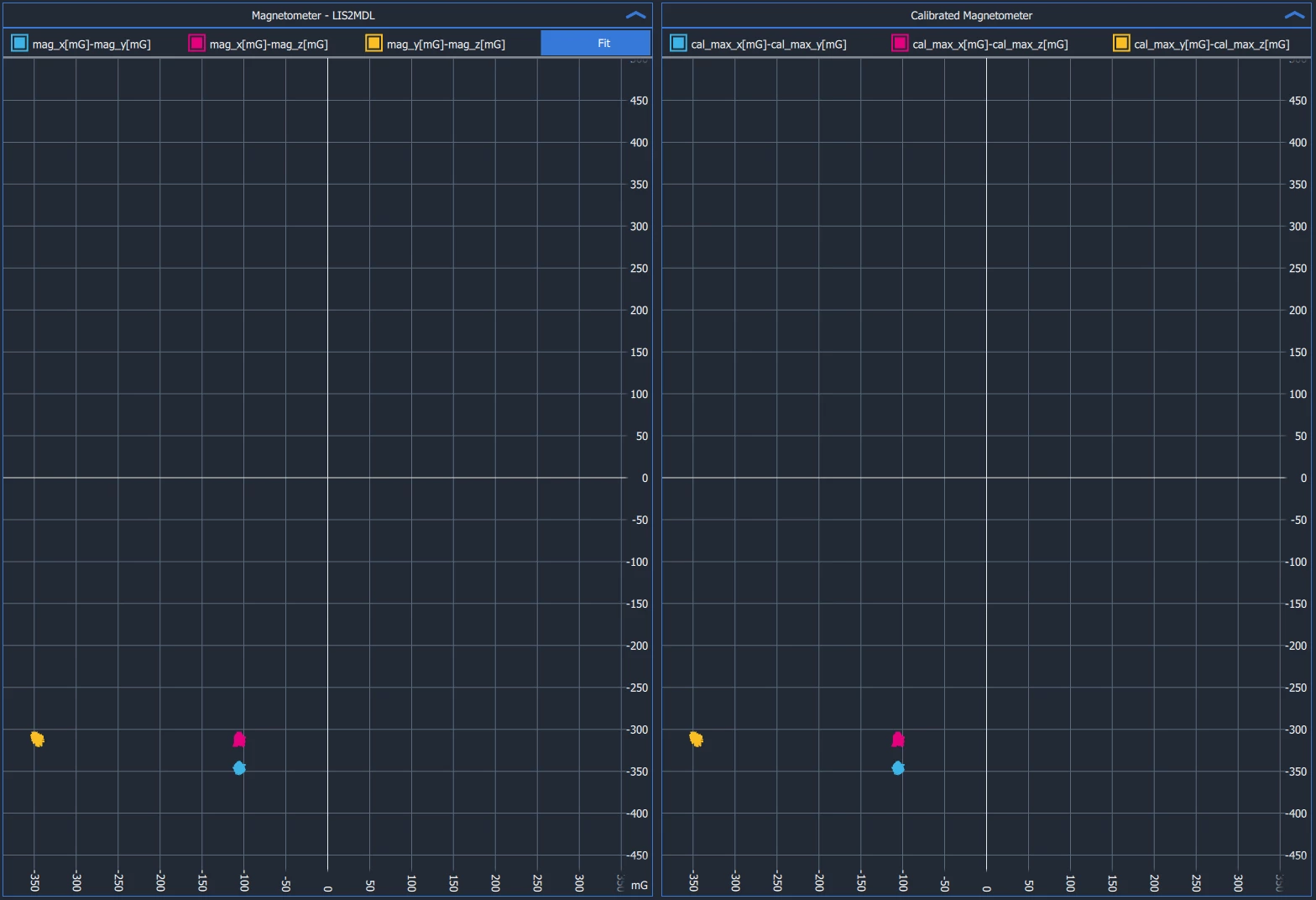Toggle cal_max_x-cal_max_y blue series swatch

[x=678, y=43]
